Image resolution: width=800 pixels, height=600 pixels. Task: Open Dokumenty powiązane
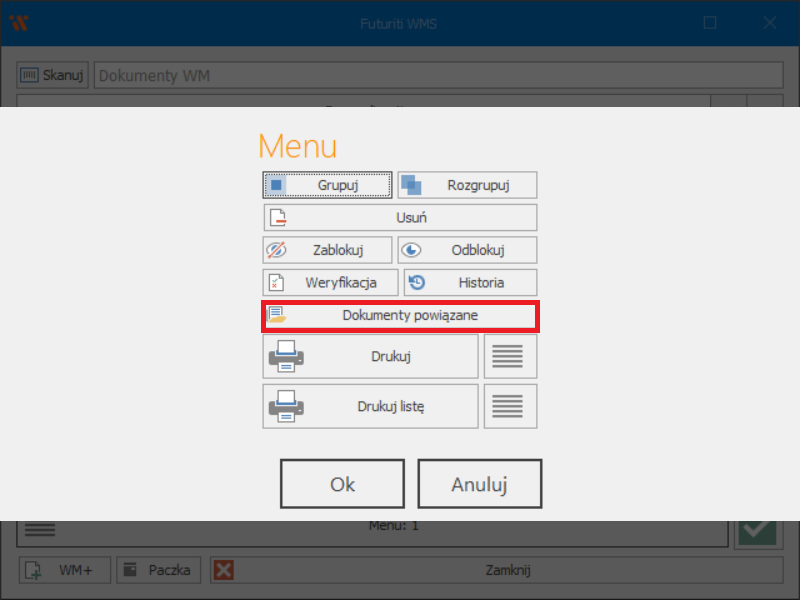point(400,316)
